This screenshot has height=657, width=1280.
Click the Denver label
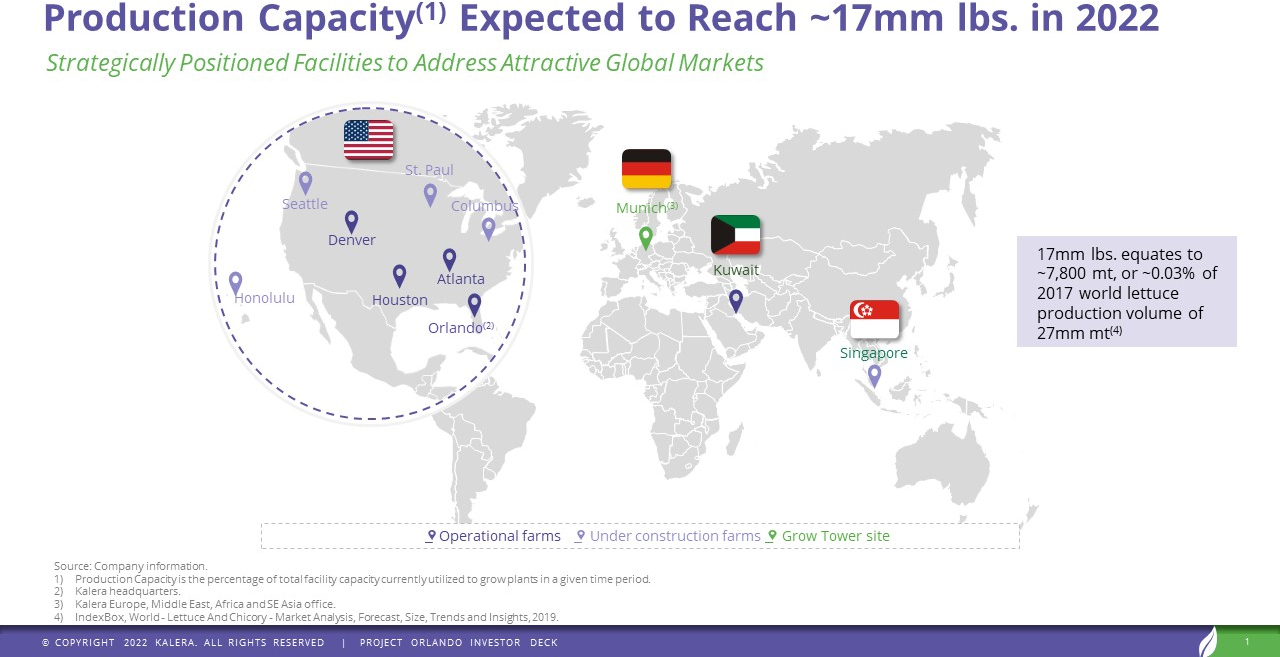352,240
